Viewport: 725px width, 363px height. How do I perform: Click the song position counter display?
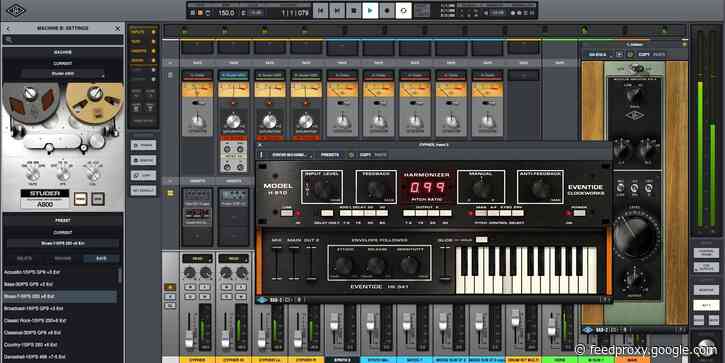click(x=295, y=13)
